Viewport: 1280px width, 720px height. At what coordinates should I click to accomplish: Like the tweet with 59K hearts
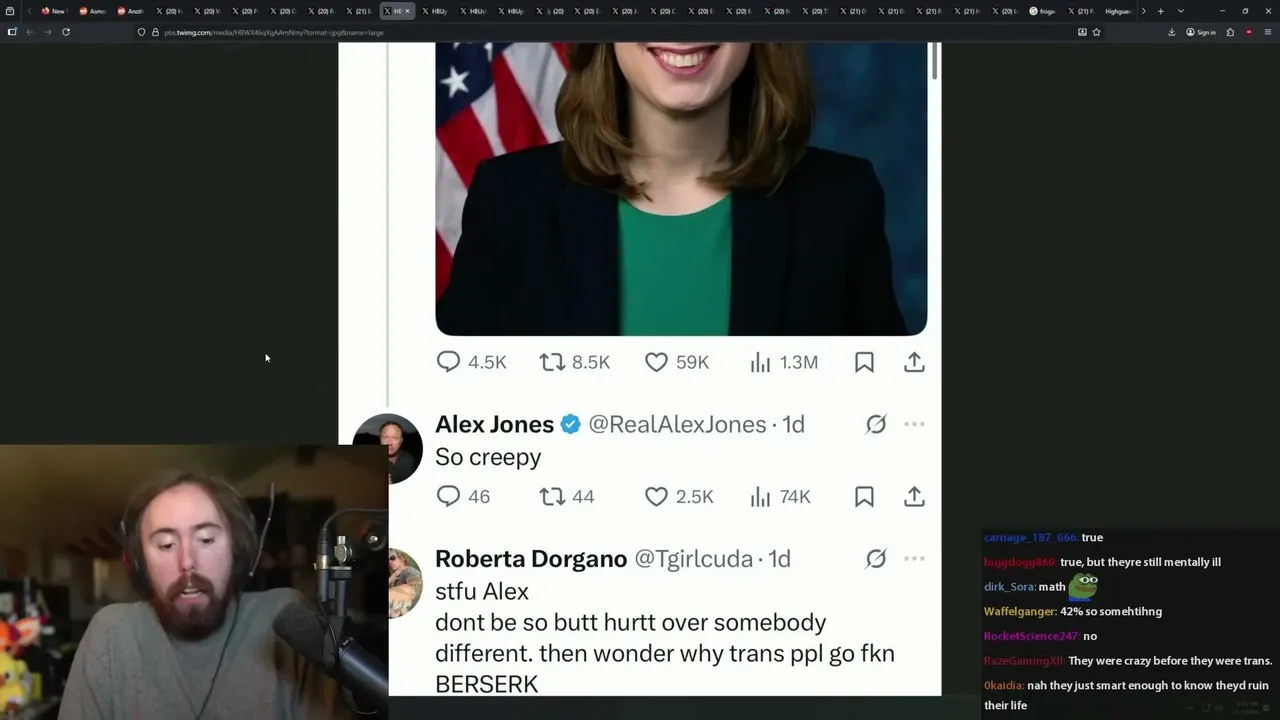[x=676, y=362]
